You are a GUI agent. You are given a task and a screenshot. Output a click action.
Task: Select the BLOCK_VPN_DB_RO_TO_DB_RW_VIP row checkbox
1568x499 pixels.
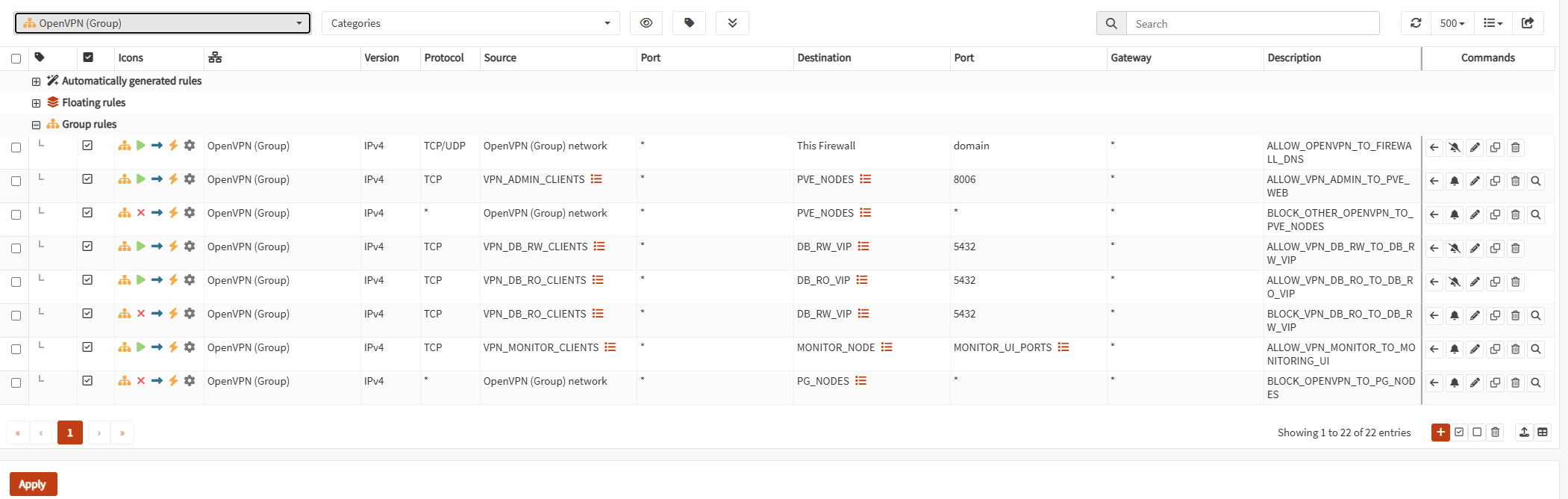[16, 315]
